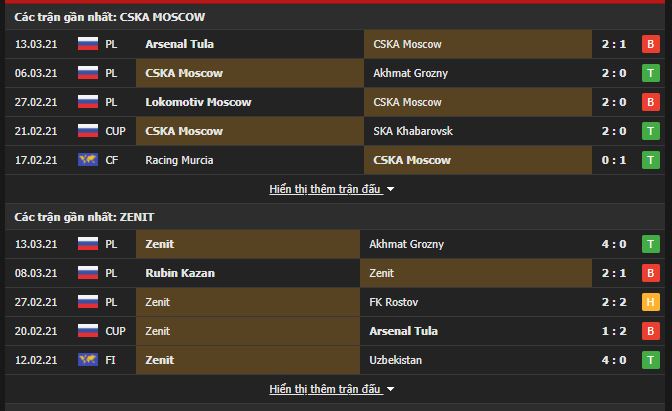
Task: Select CSKA Moscow in SKA Khabarovsk cup match
Action: pyautogui.click(x=184, y=131)
